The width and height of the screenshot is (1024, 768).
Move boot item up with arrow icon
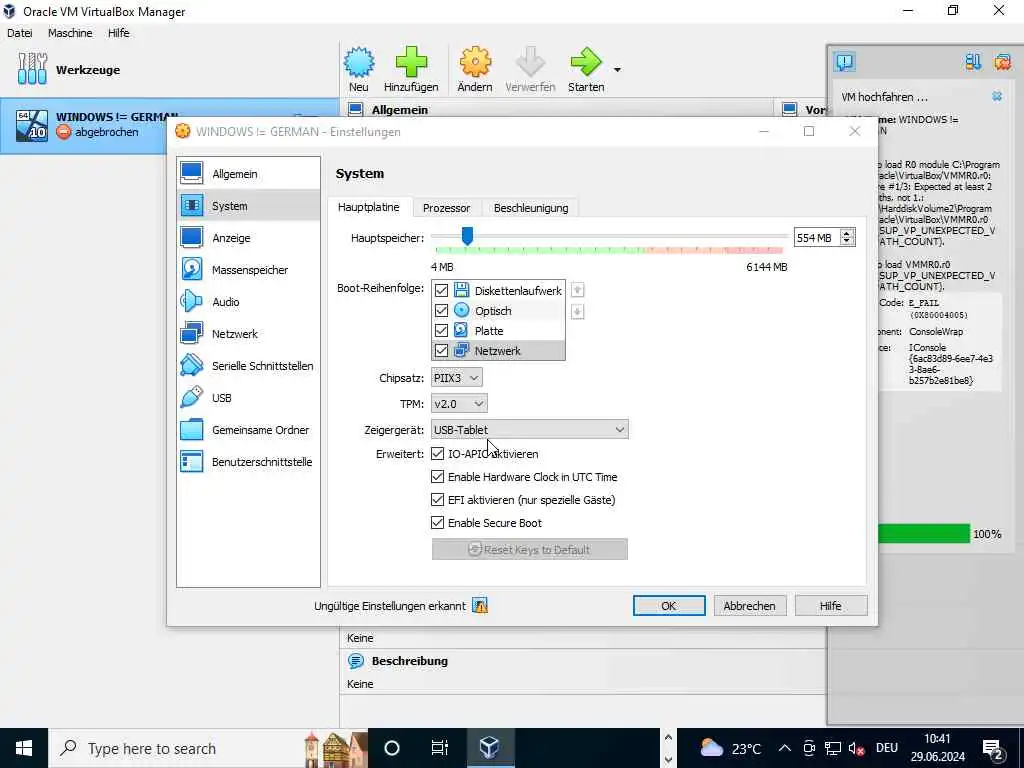577,290
